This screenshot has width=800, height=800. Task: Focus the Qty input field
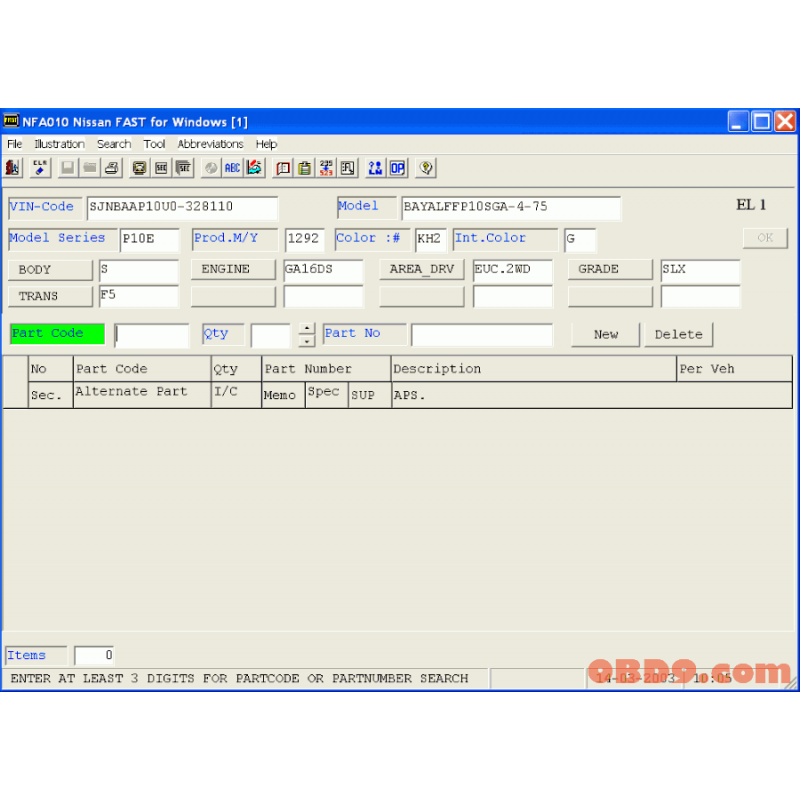(270, 335)
